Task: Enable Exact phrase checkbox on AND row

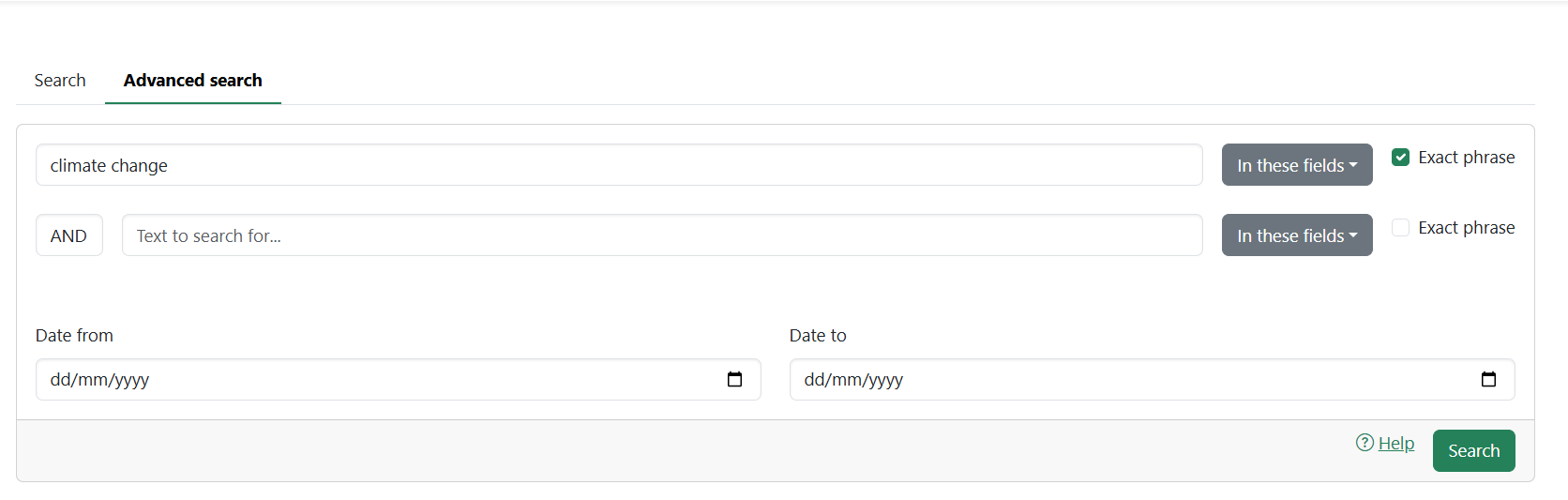Action: 1400,228
